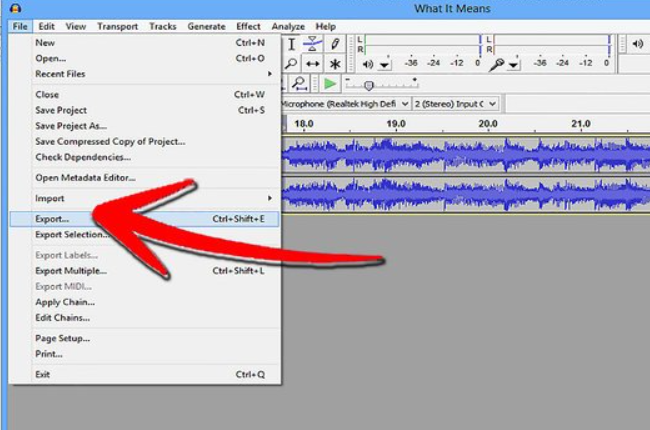Click the green Play-at-speed button
Viewport: 650px width, 430px height.
[329, 84]
